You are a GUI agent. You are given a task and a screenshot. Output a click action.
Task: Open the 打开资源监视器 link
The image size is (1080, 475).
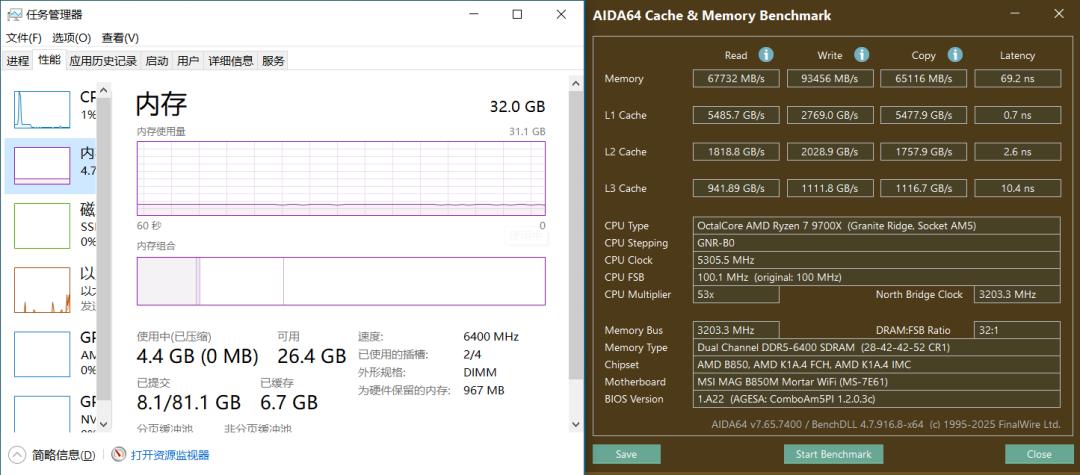pyautogui.click(x=170, y=455)
